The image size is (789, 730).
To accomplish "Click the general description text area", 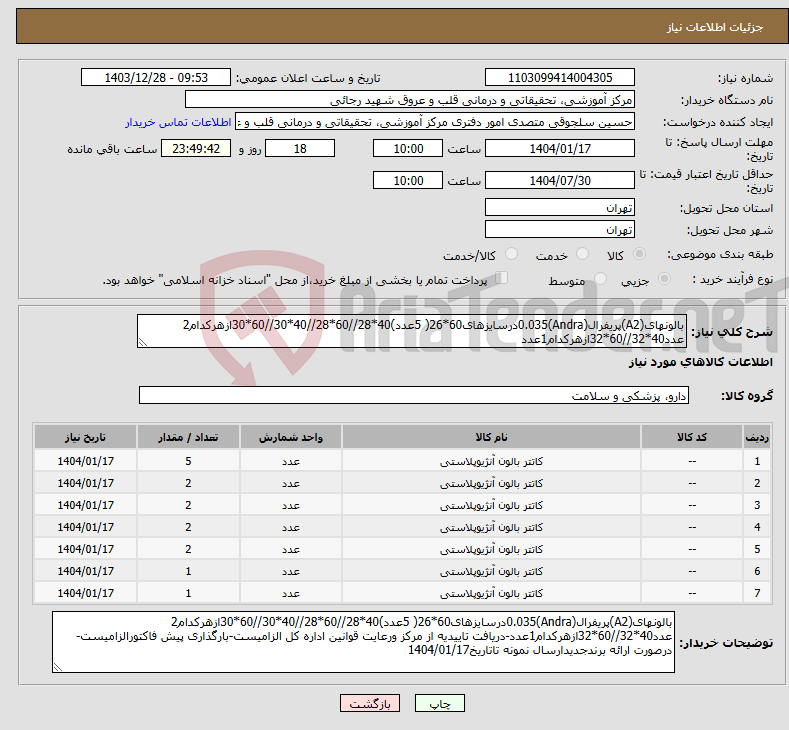I will (412, 331).
